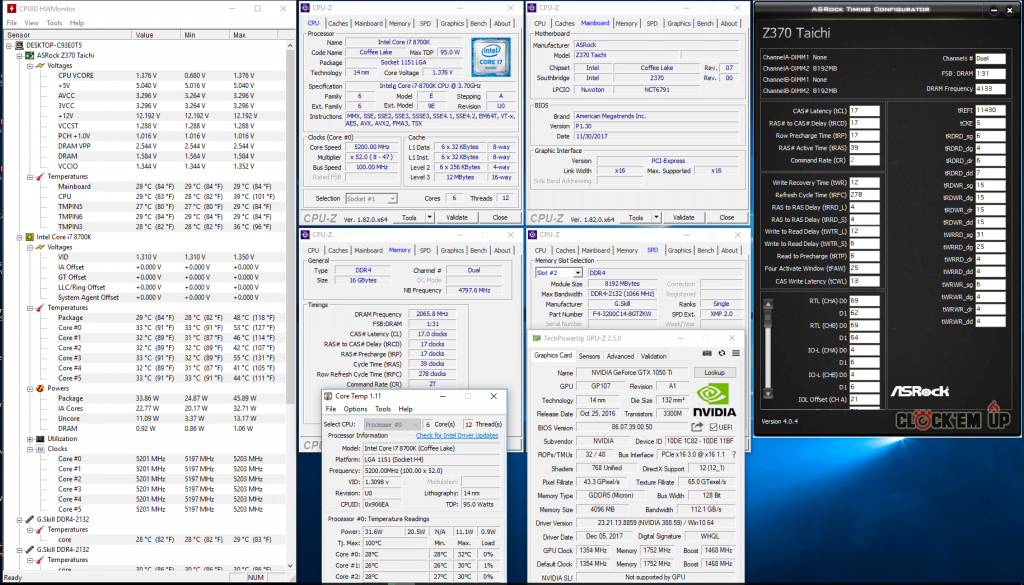Image resolution: width=1024 pixels, height=585 pixels.
Task: Switch to the Sensors tab in GPU-Z
Action: (589, 355)
